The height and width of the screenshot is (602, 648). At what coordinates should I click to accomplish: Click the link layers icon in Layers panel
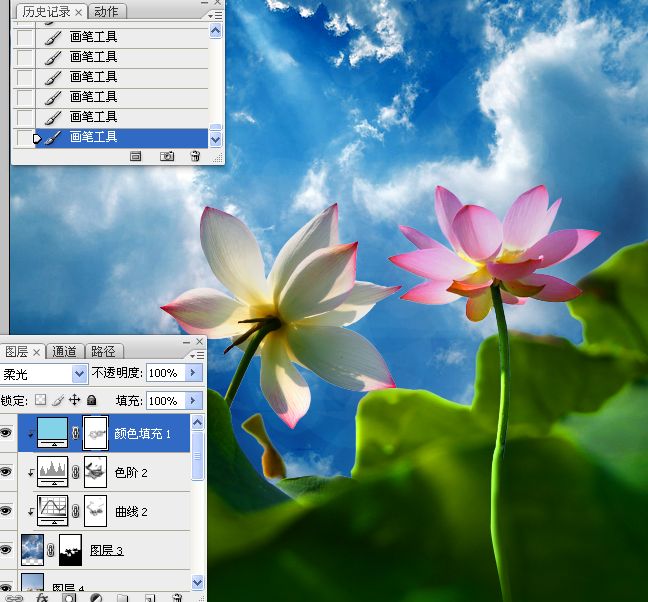(x=14, y=597)
